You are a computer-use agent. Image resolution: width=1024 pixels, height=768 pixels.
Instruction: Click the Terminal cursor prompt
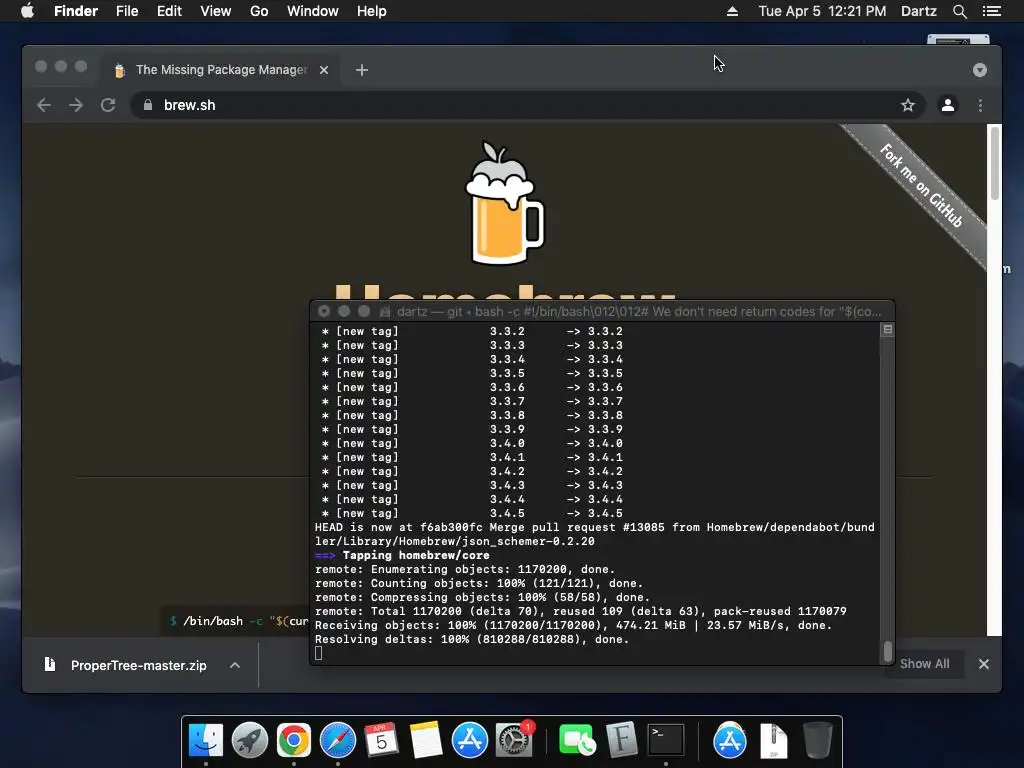319,653
